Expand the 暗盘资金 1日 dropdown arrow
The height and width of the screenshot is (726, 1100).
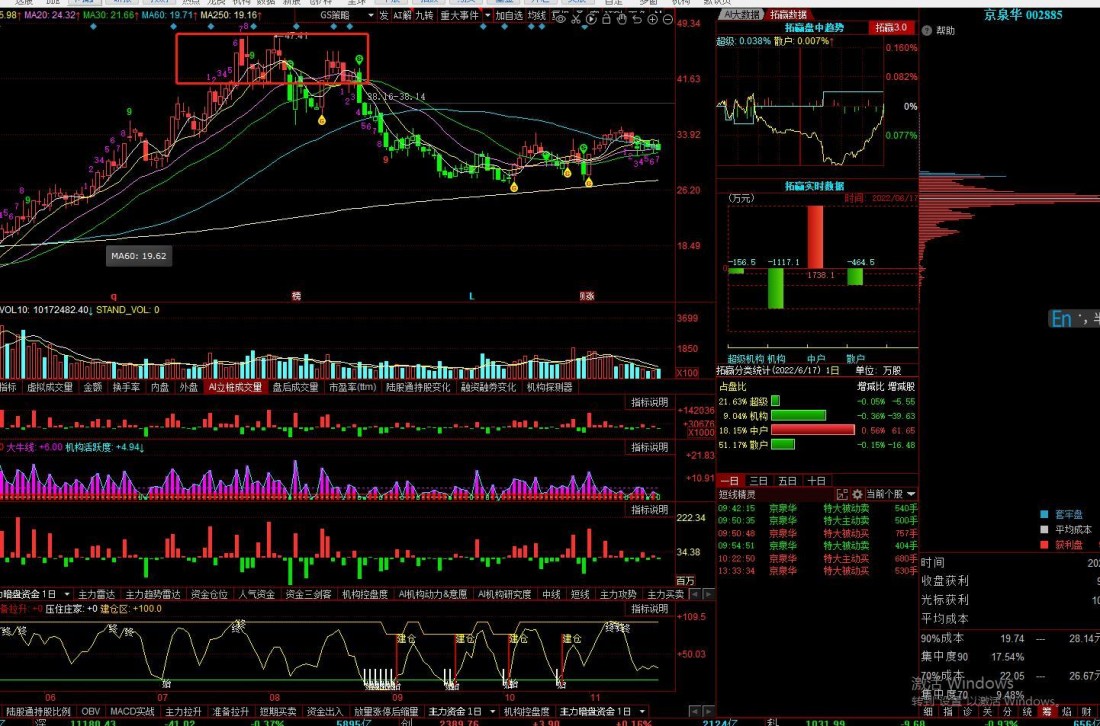(x=67, y=594)
